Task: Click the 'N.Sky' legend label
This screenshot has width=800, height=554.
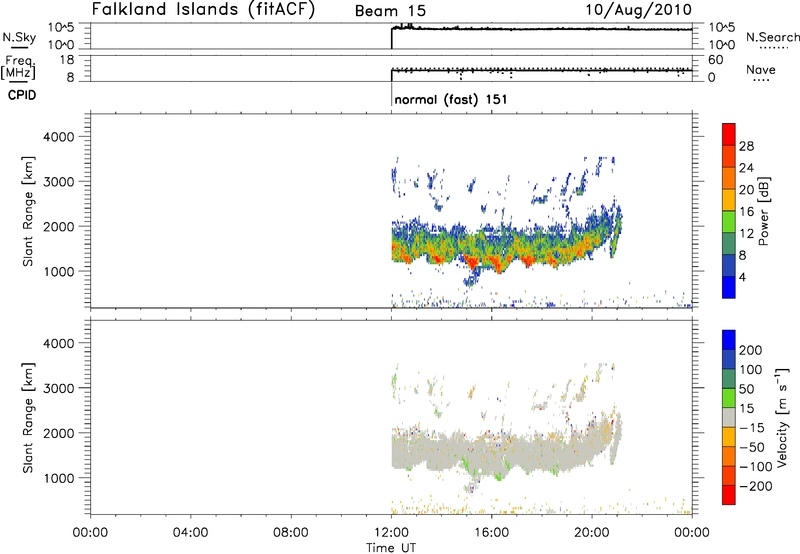Action: [x=19, y=37]
